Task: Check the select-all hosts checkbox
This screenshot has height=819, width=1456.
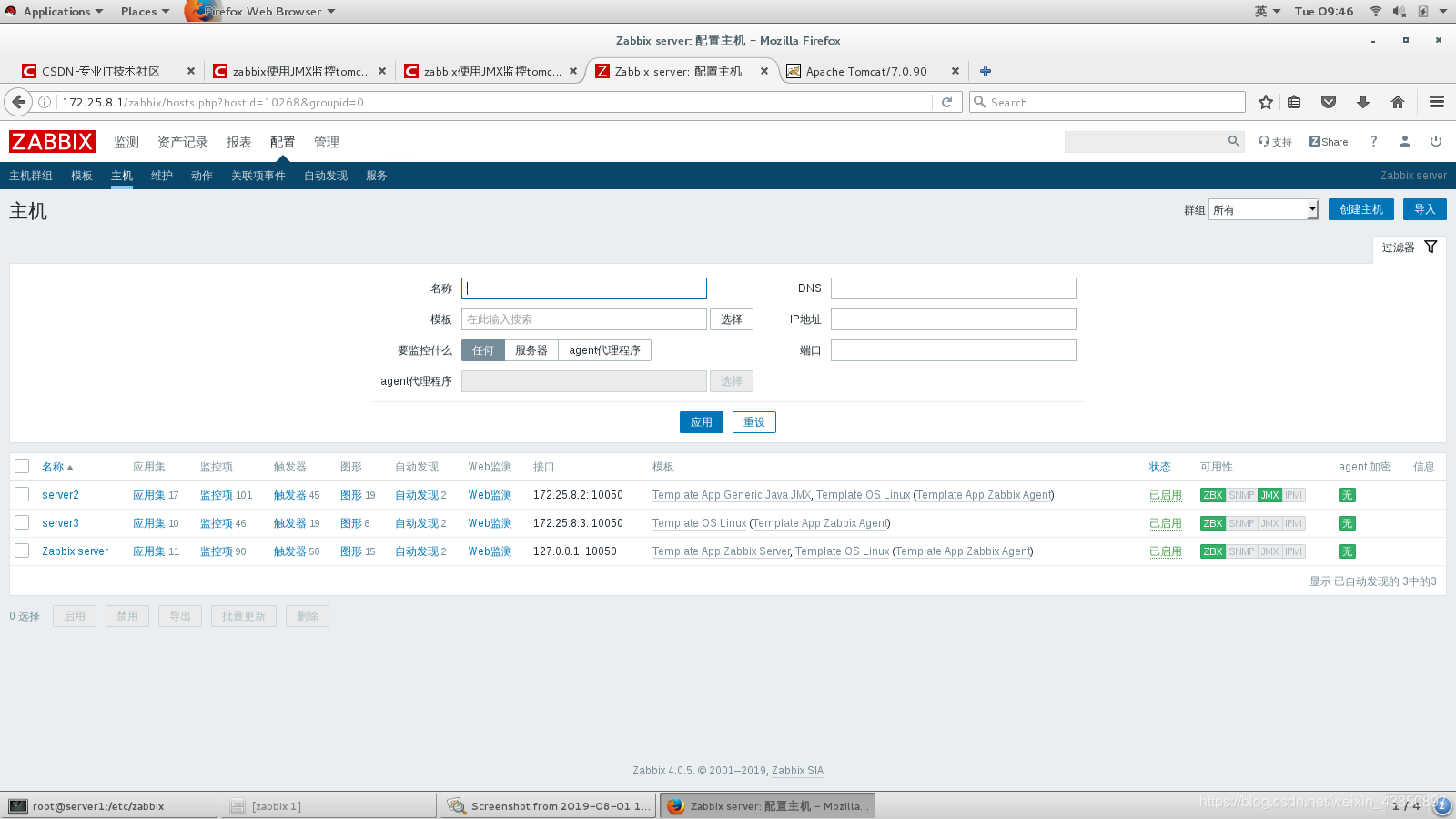Action: coord(22,466)
